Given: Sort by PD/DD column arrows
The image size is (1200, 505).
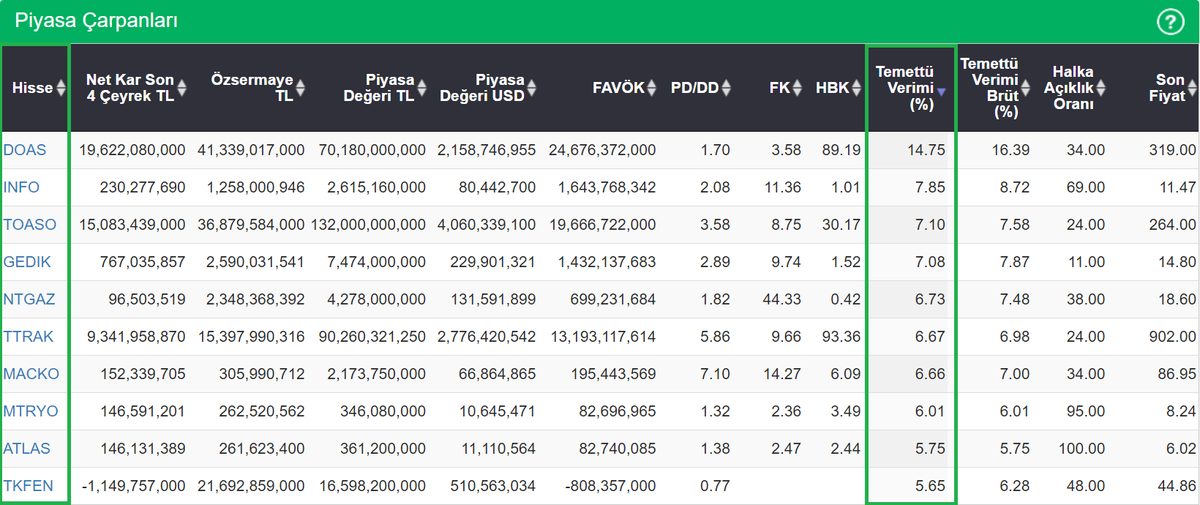Looking at the screenshot, I should click(x=726, y=88).
